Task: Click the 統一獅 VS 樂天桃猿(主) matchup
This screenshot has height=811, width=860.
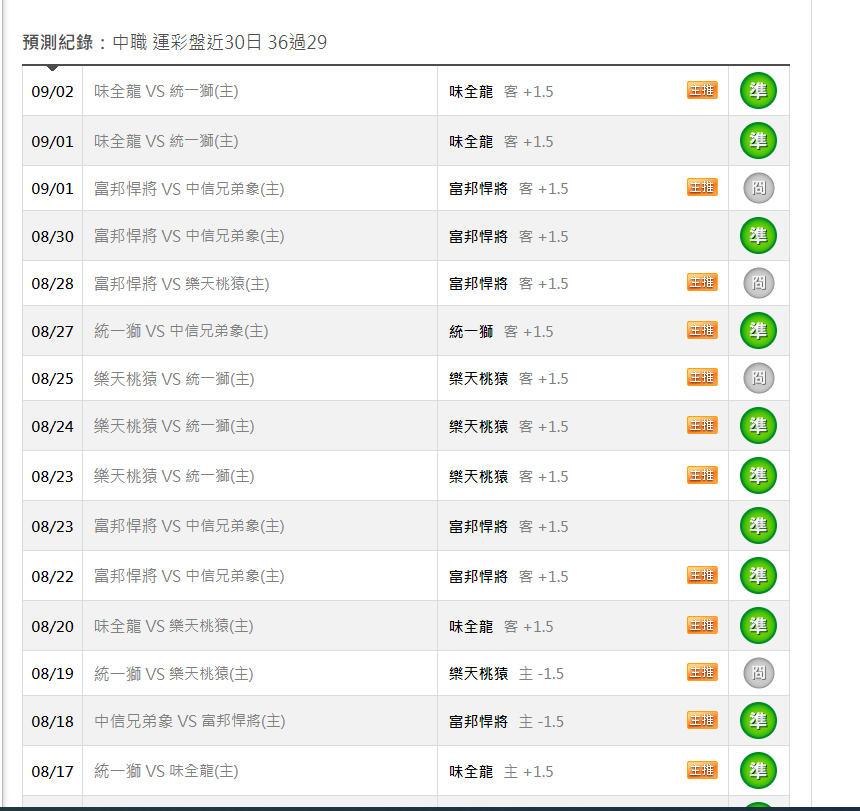Action: coord(174,673)
